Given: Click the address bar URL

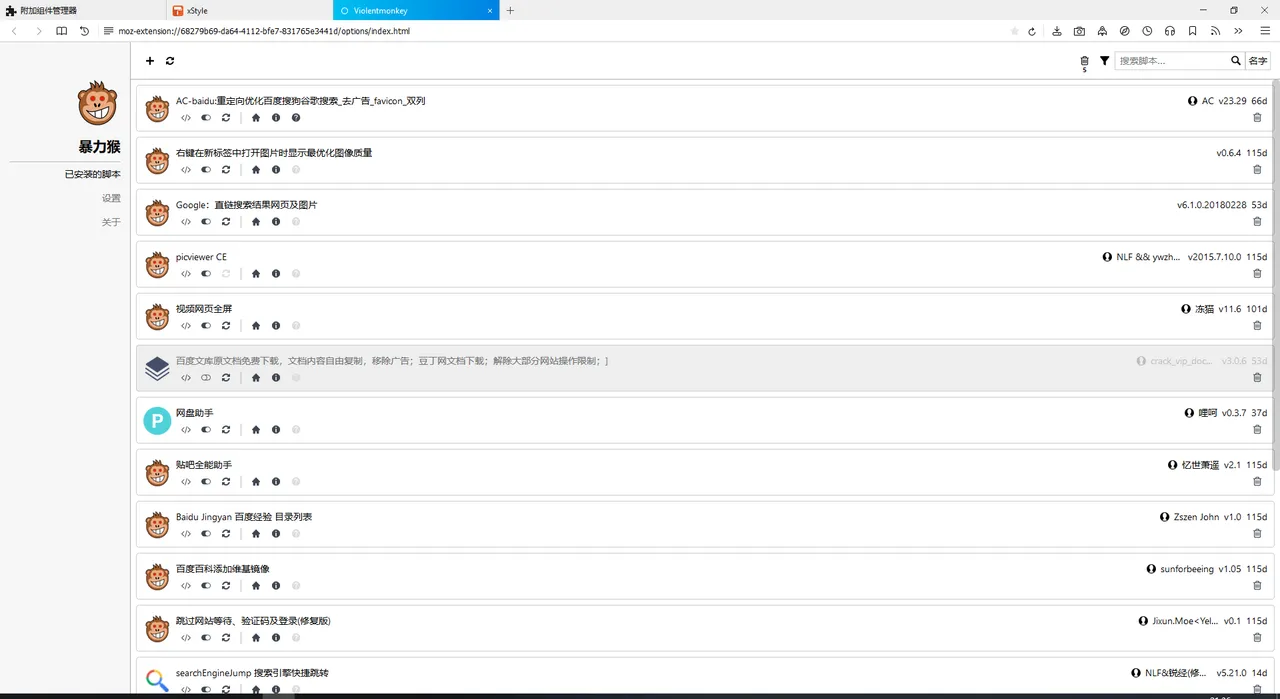Looking at the screenshot, I should (263, 31).
